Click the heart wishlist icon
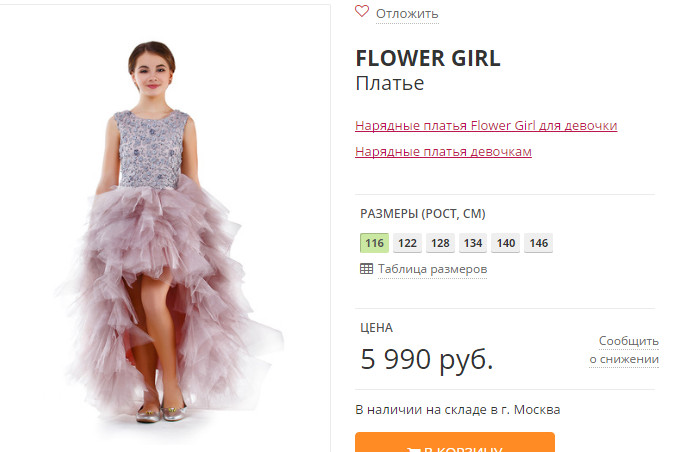This screenshot has width=700, height=452. 362,11
